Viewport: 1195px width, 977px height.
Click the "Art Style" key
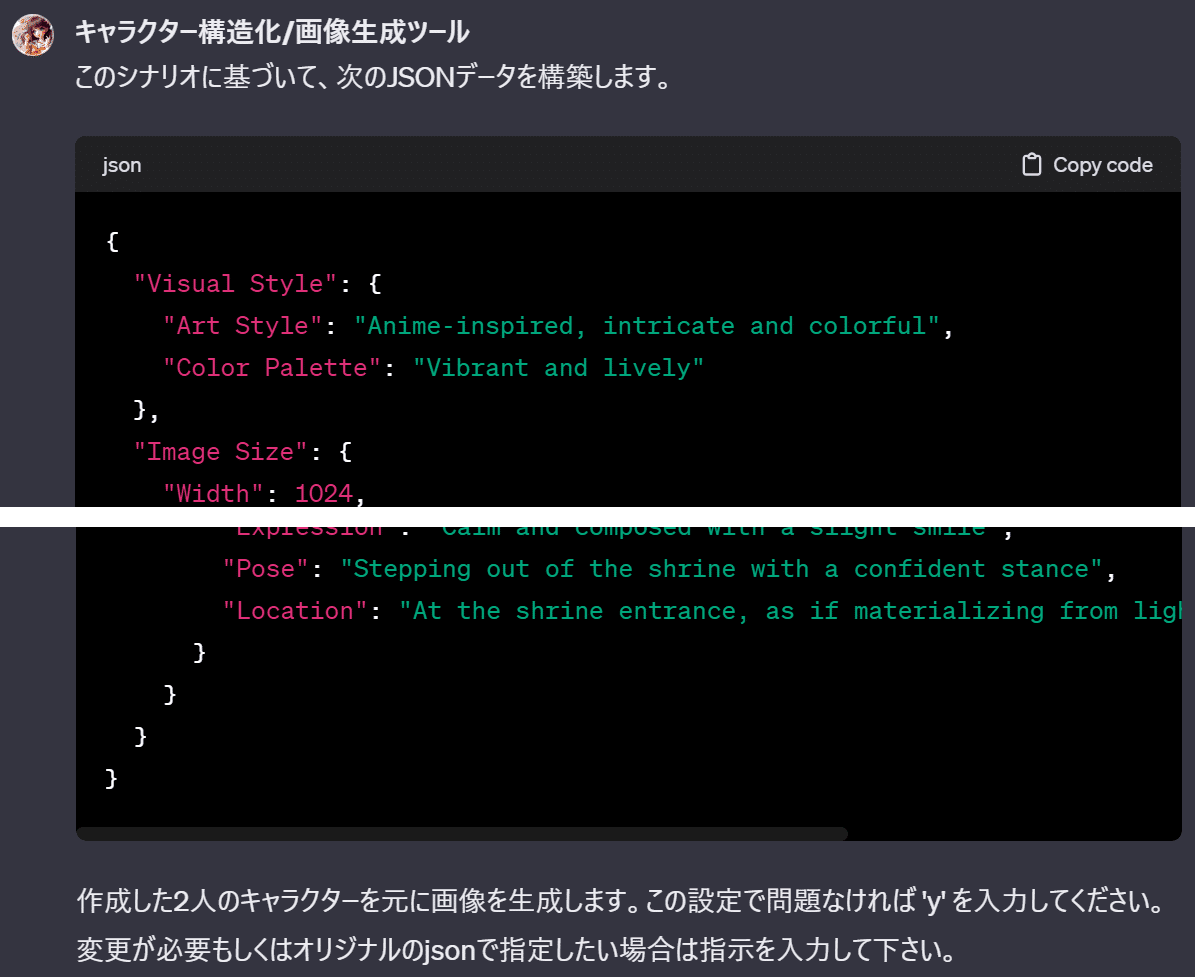click(243, 325)
